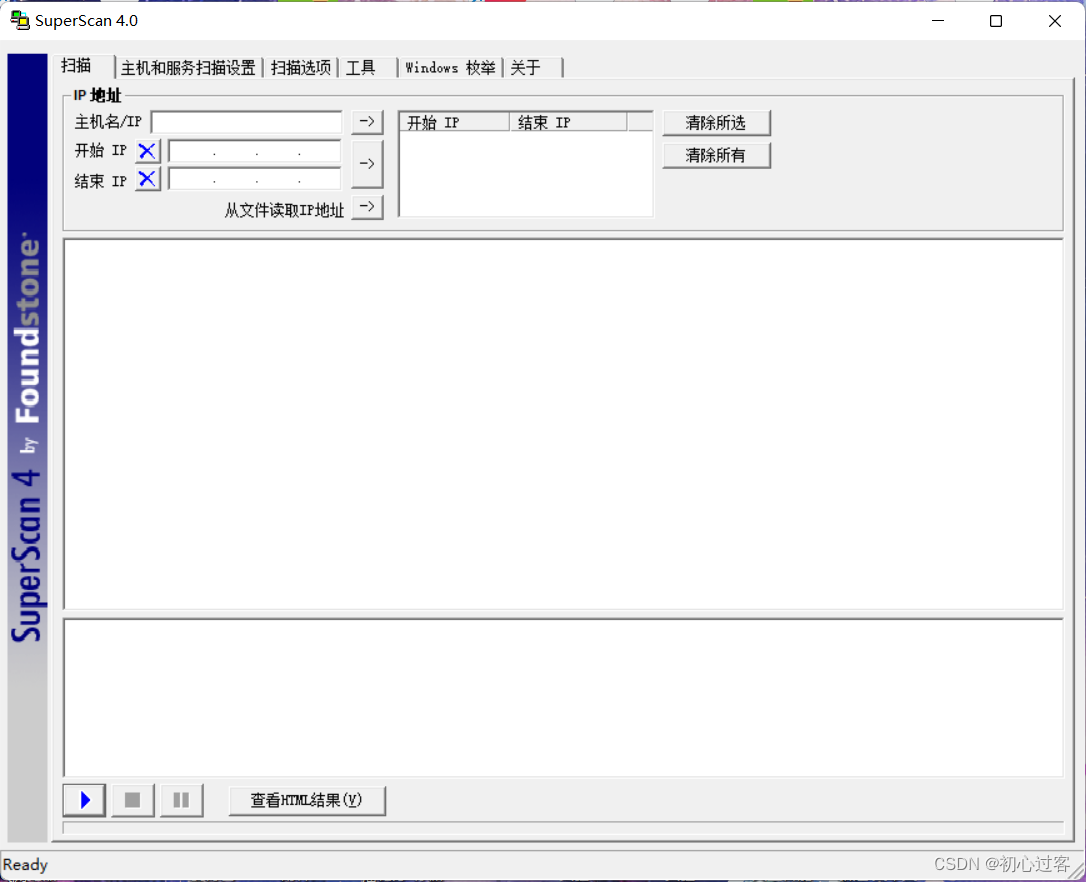Open the 扫描选项 tab

tap(300, 67)
